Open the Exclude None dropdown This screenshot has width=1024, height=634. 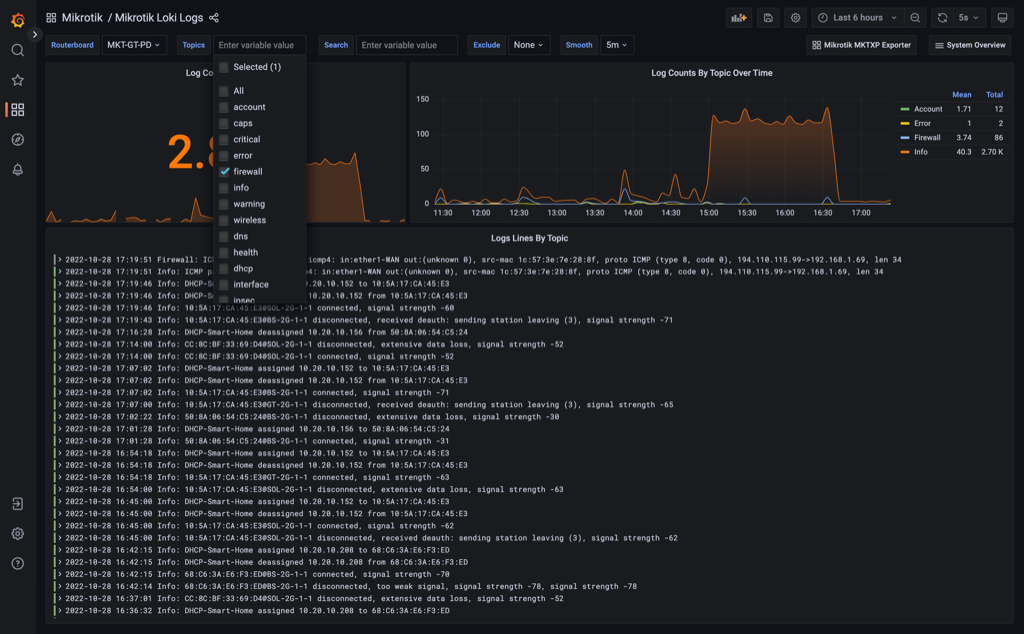pyautogui.click(x=528, y=45)
